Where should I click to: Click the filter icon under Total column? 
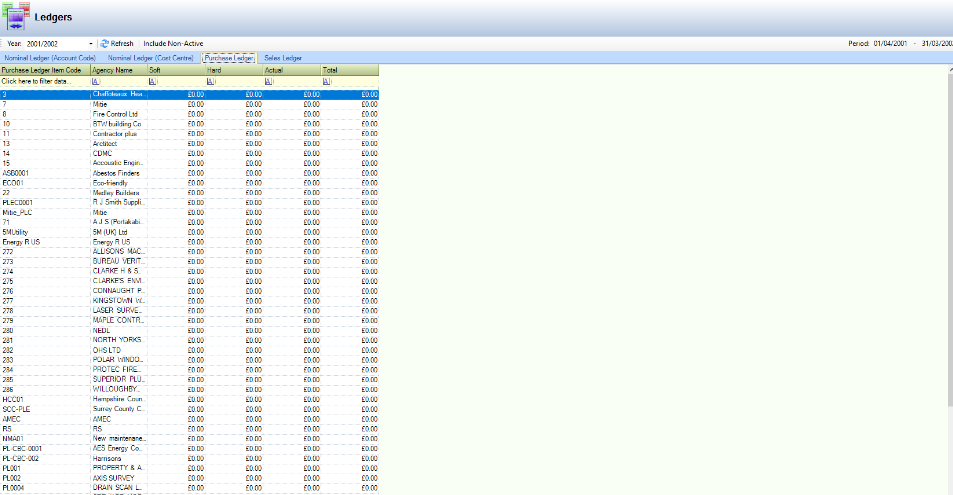326,81
